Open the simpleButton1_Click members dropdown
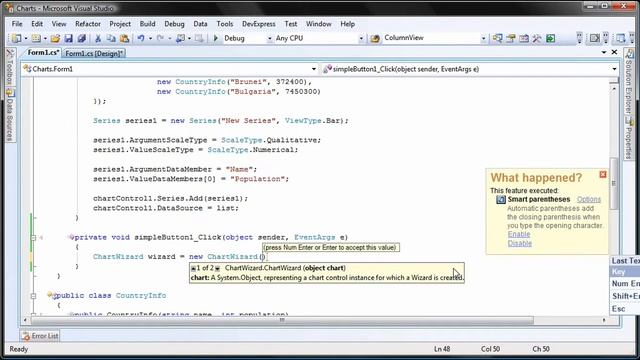The image size is (640, 360). (x=614, y=69)
